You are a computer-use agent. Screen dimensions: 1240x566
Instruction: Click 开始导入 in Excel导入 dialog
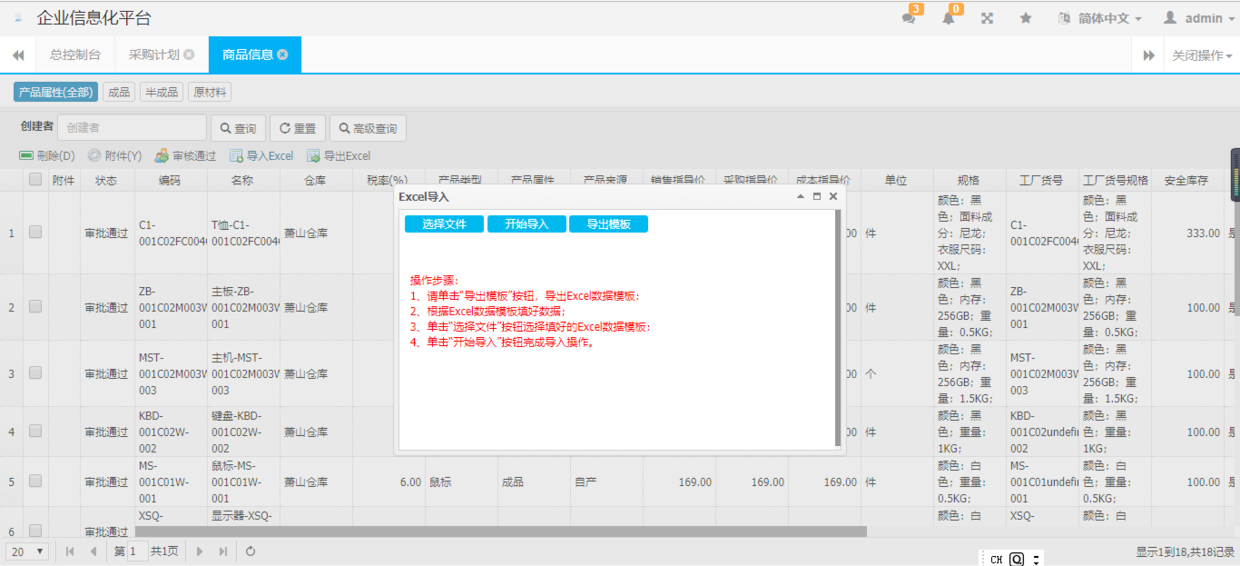[526, 224]
